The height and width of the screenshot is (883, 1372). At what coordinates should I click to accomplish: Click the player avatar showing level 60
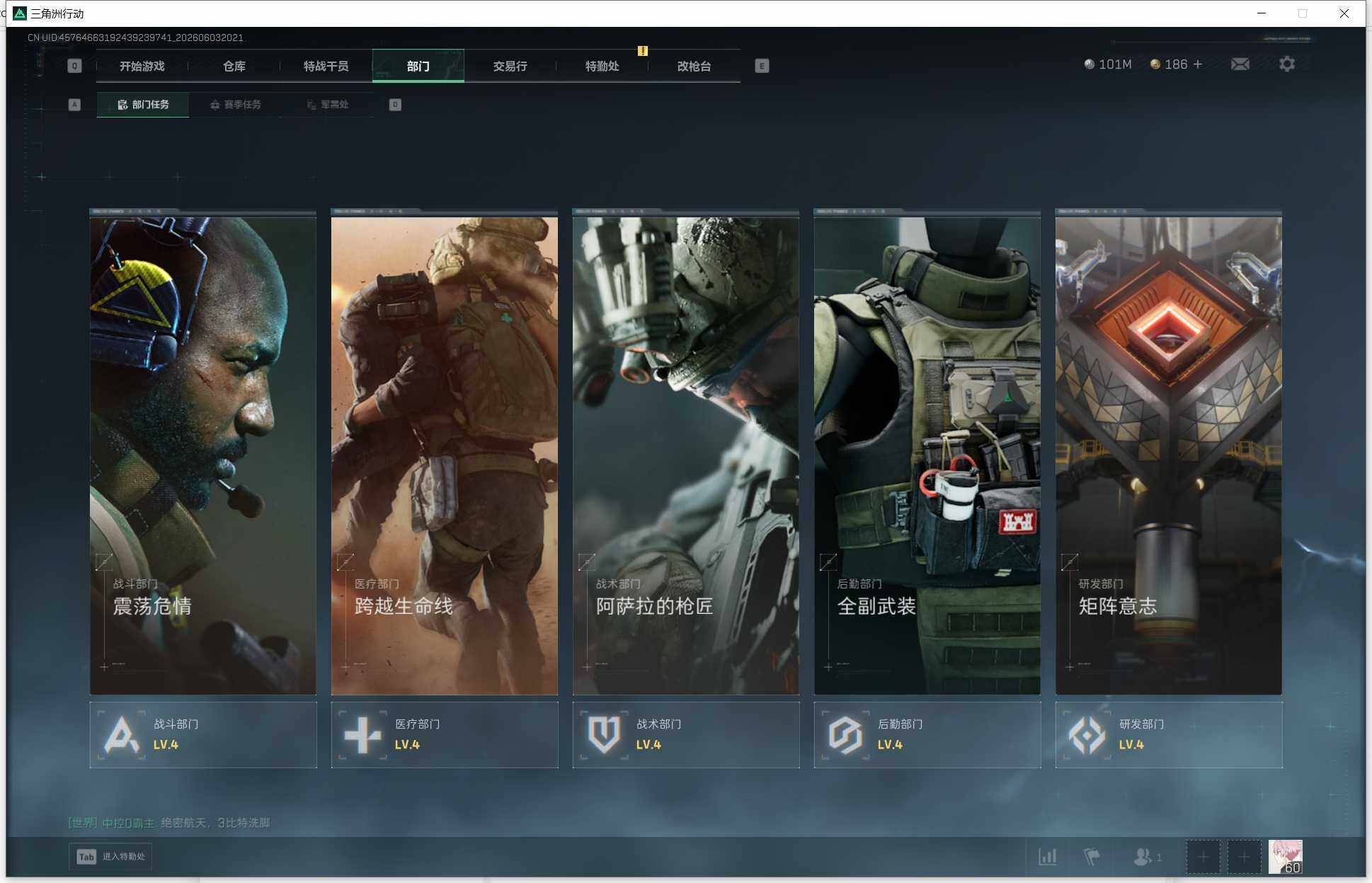[1286, 857]
